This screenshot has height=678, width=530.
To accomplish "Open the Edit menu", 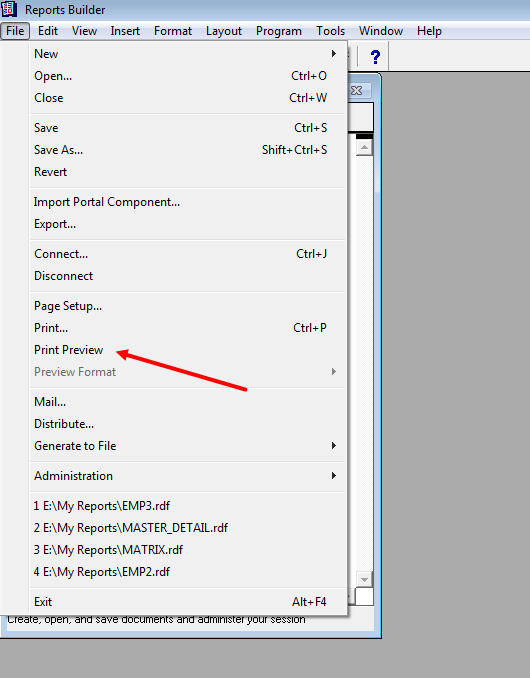I will coord(48,31).
